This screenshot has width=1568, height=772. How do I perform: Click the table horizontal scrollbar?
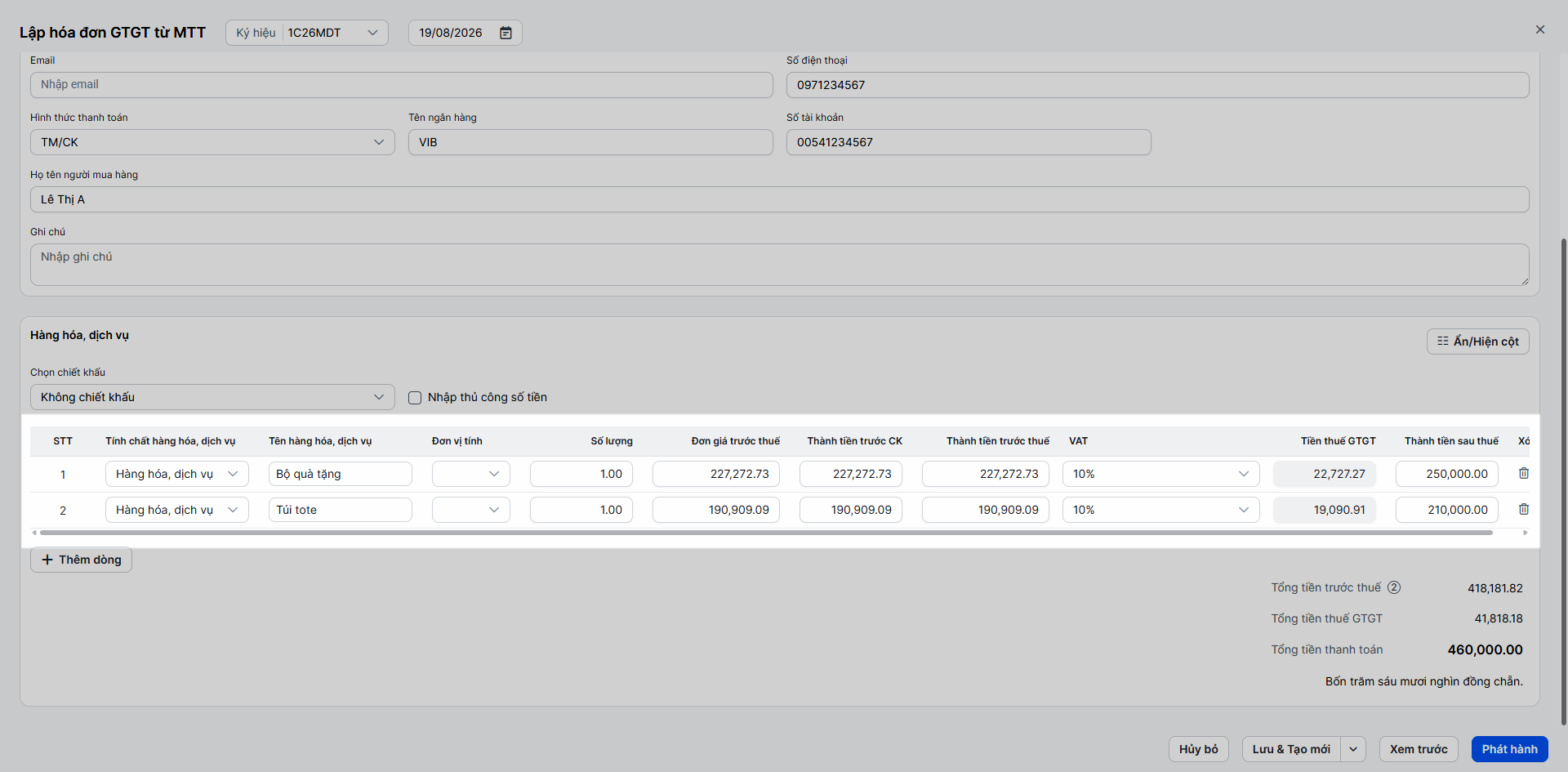[x=766, y=533]
